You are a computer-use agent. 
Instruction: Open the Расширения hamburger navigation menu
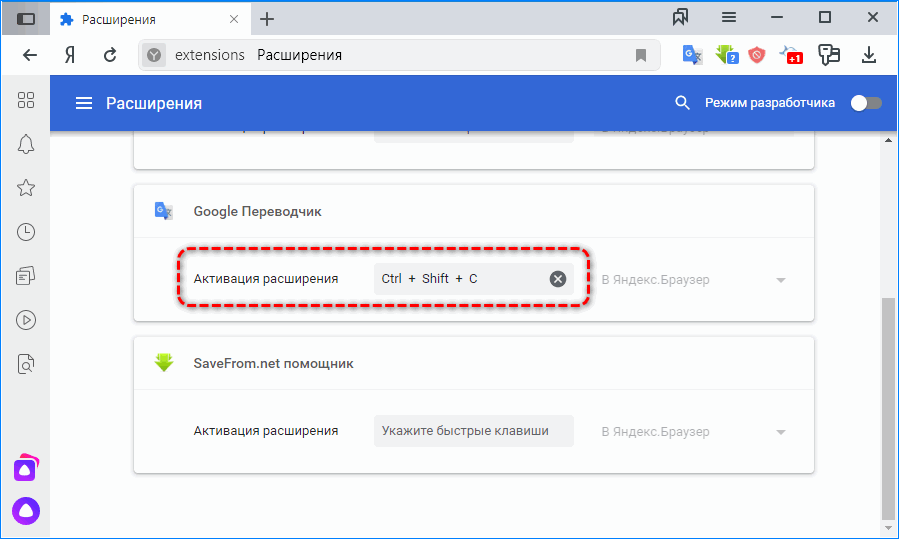[84, 103]
